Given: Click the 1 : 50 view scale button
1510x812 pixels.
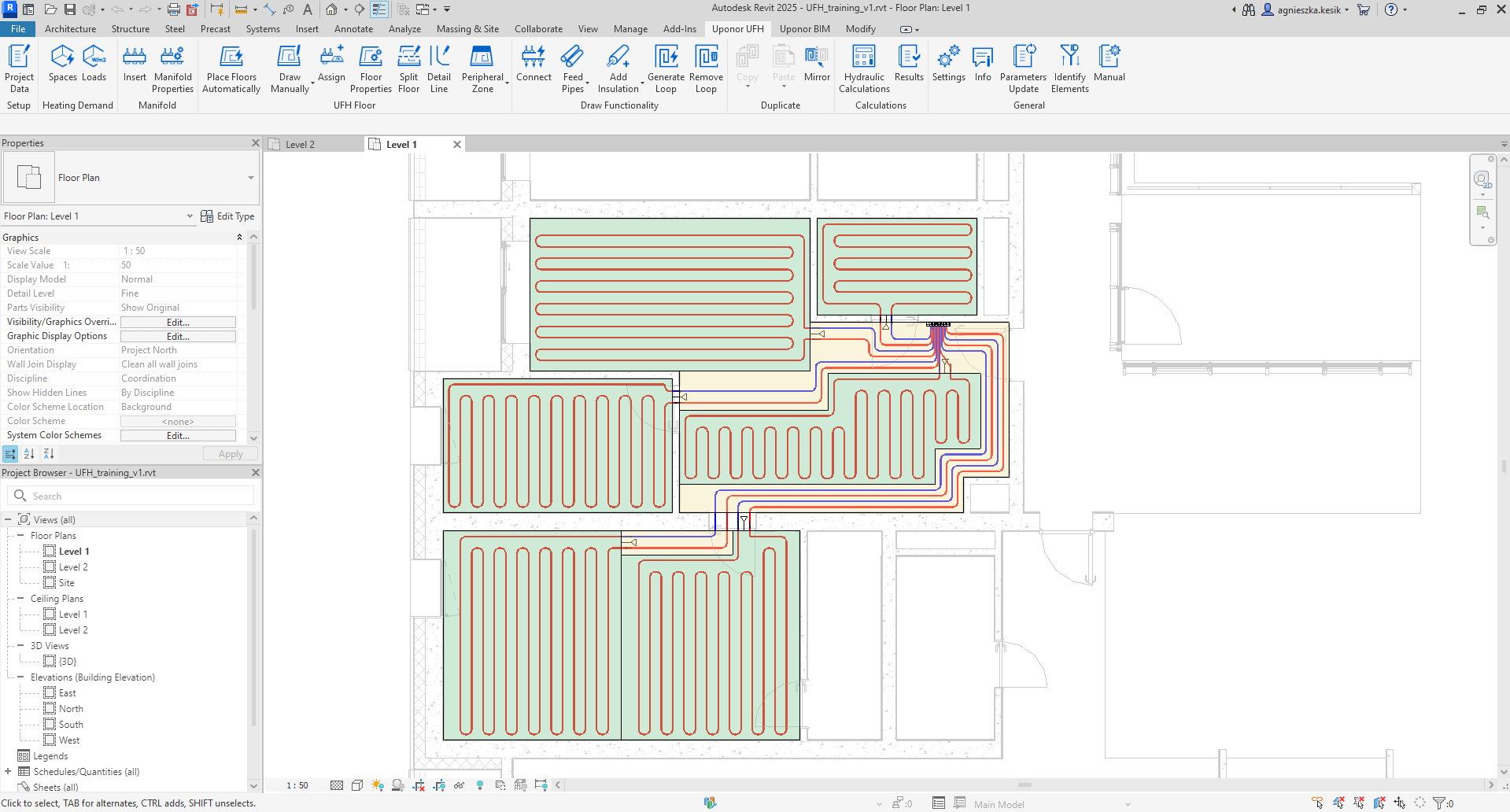Looking at the screenshot, I should (x=297, y=785).
